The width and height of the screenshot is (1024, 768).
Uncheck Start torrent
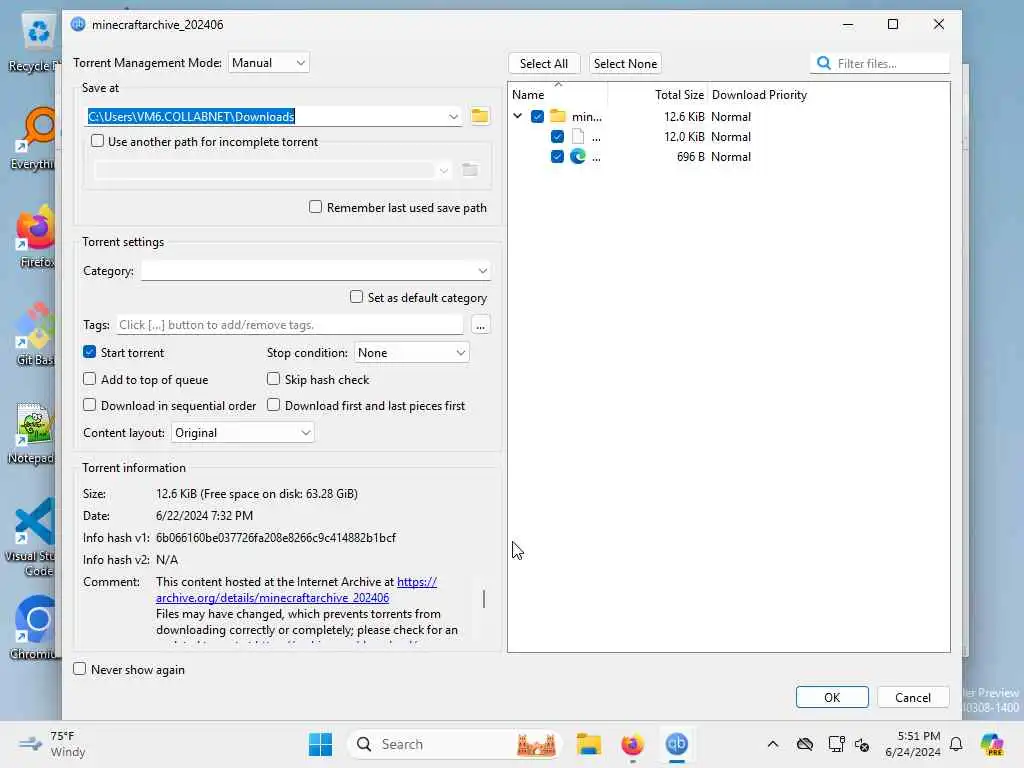(90, 352)
